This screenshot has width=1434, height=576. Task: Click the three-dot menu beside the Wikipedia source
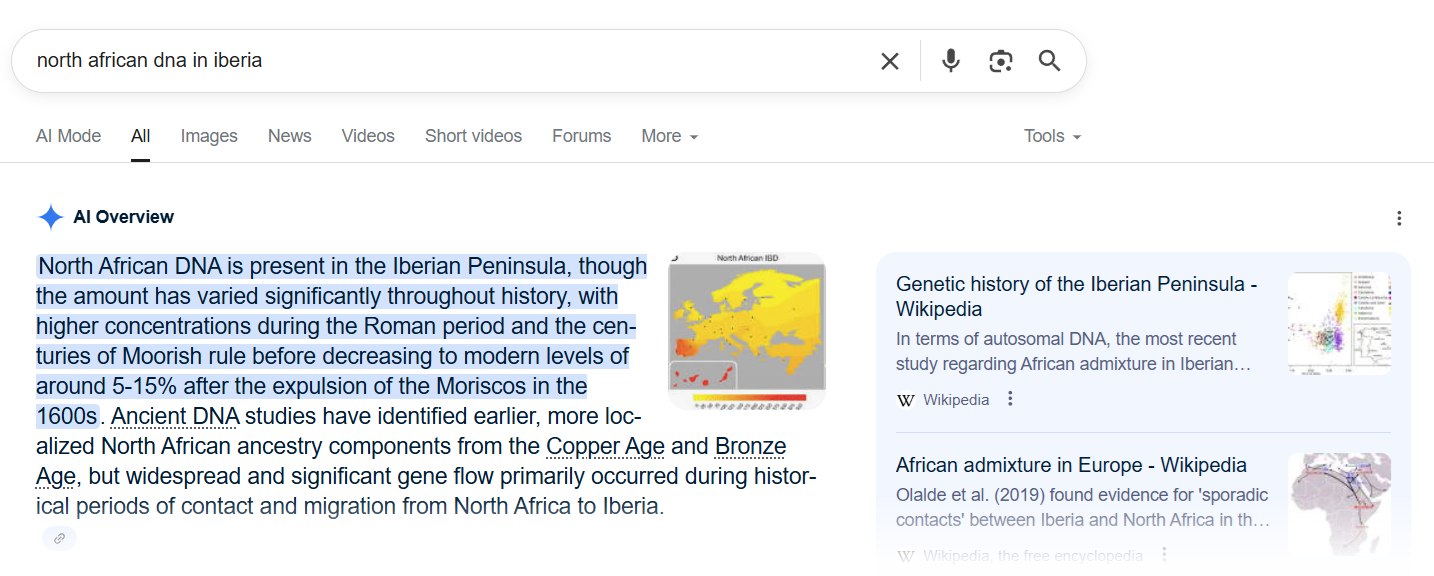(1010, 399)
